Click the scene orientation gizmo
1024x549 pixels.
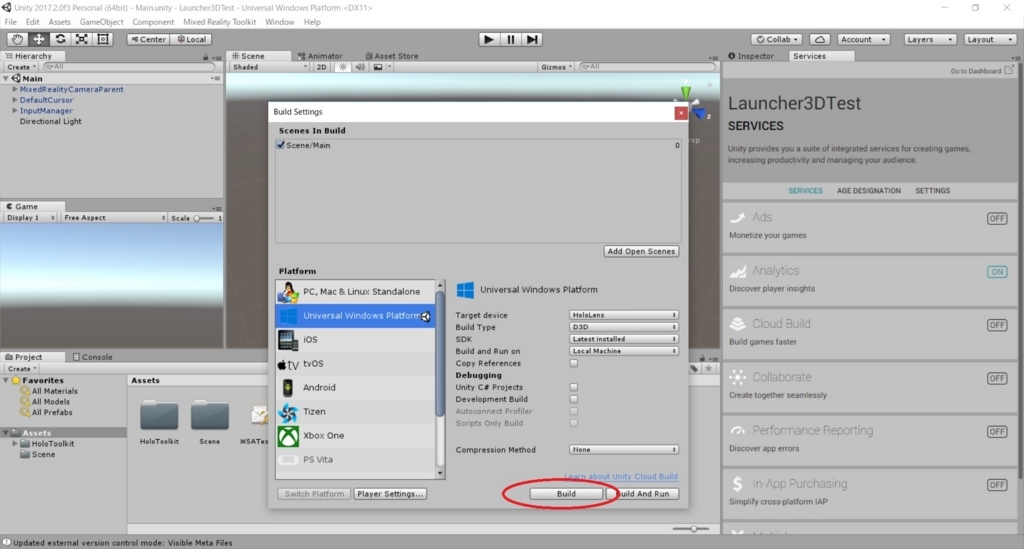[691, 103]
